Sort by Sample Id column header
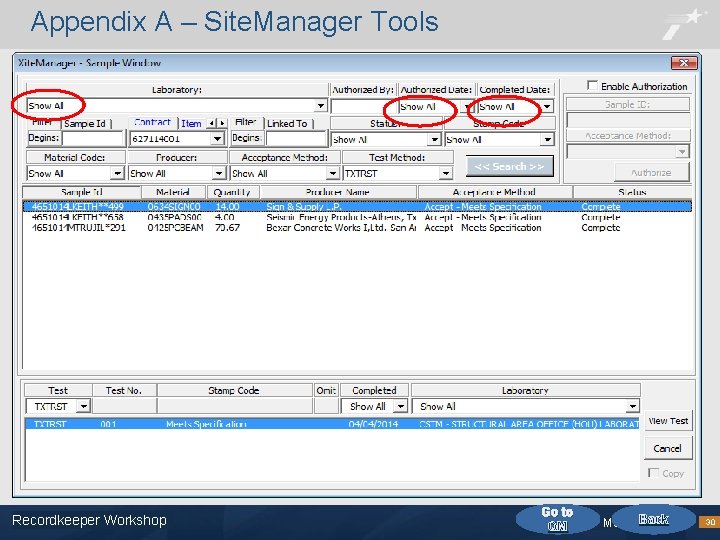Viewport: 720px width, 540px height. (x=82, y=192)
